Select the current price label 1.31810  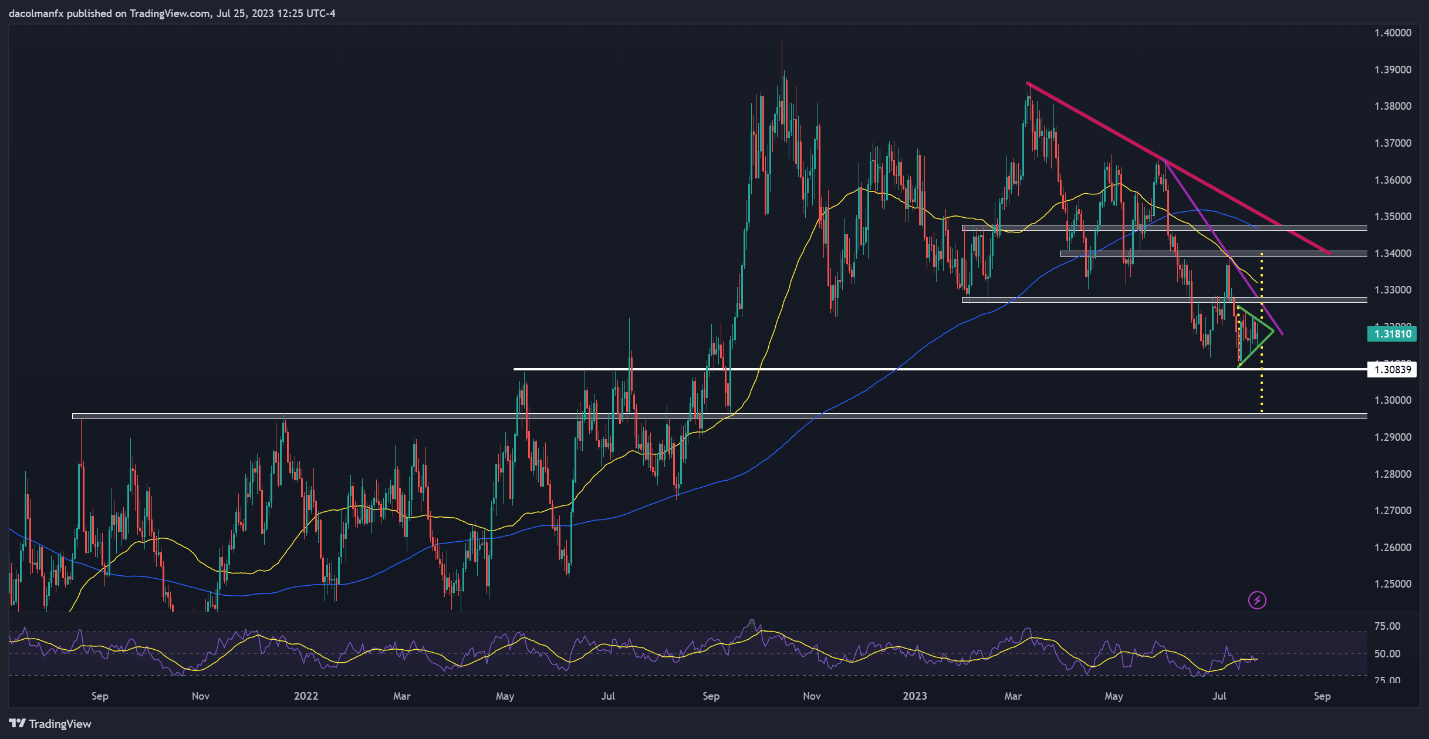click(1390, 336)
